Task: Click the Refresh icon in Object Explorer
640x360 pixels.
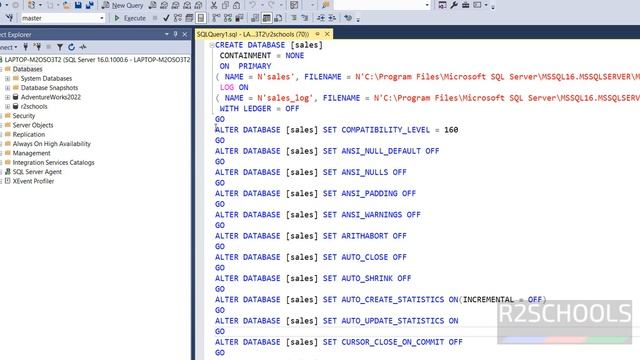Action: pos(71,47)
